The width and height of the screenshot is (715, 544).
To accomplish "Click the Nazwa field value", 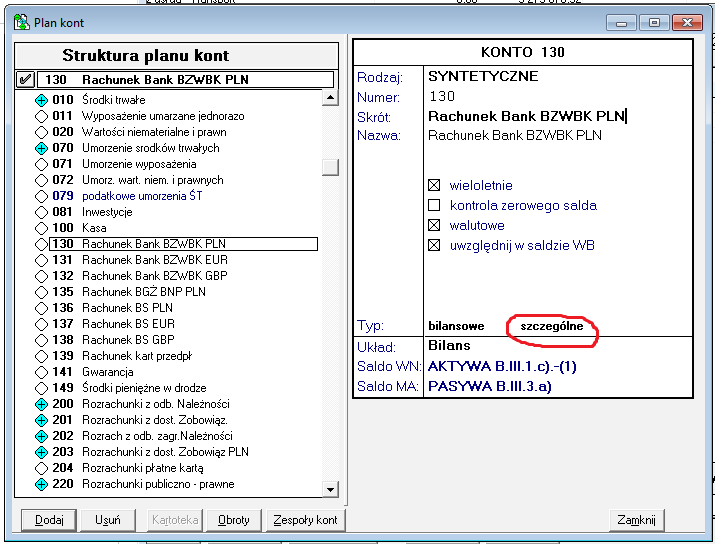I will pos(515,135).
